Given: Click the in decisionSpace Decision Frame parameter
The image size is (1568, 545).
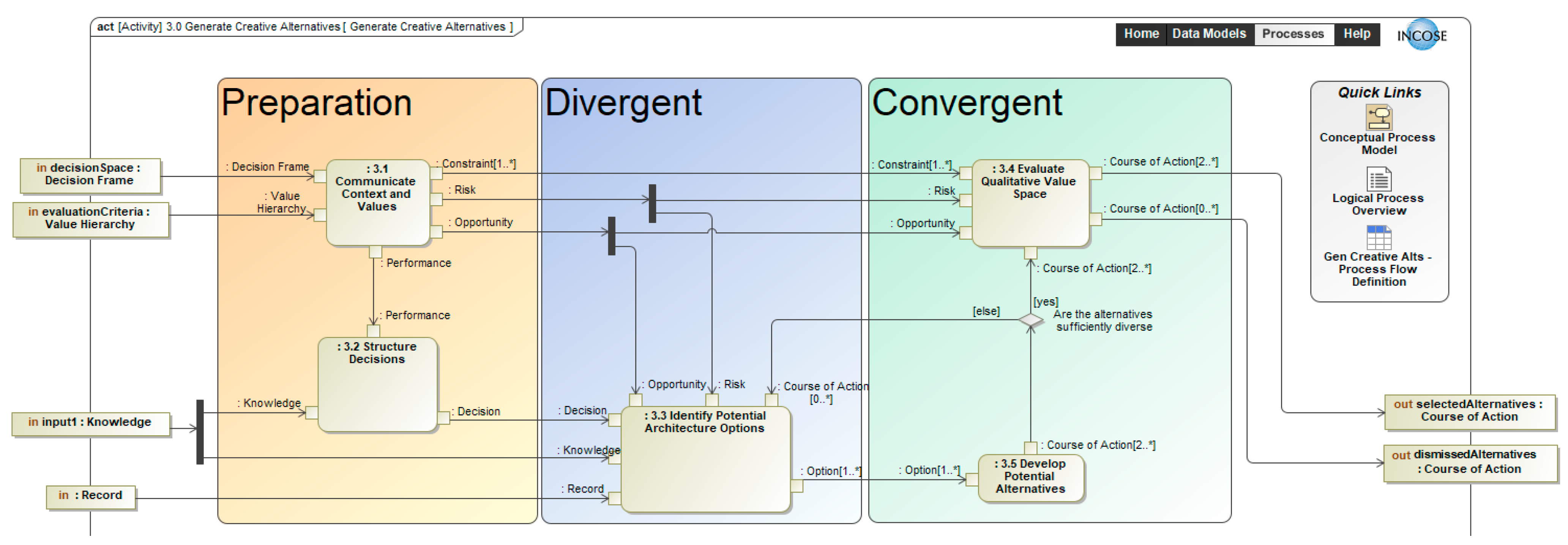Looking at the screenshot, I should (90, 174).
